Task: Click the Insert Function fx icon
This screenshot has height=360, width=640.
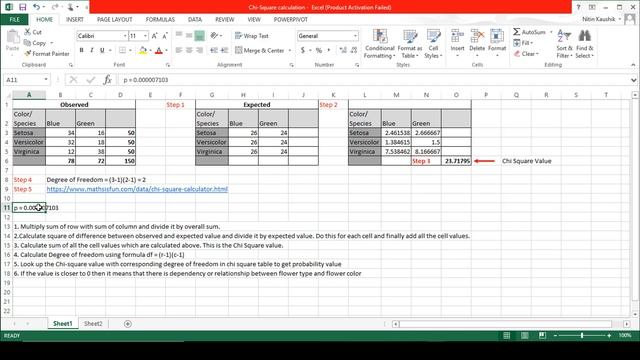Action: pyautogui.click(x=107, y=80)
